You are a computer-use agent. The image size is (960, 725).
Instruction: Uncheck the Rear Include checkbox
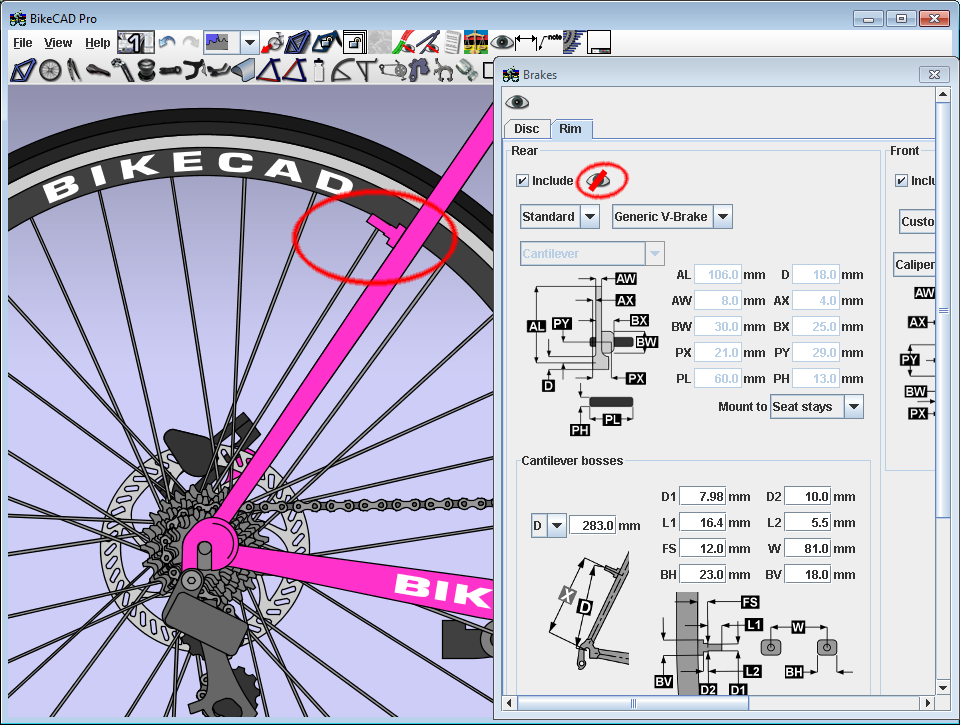522,181
